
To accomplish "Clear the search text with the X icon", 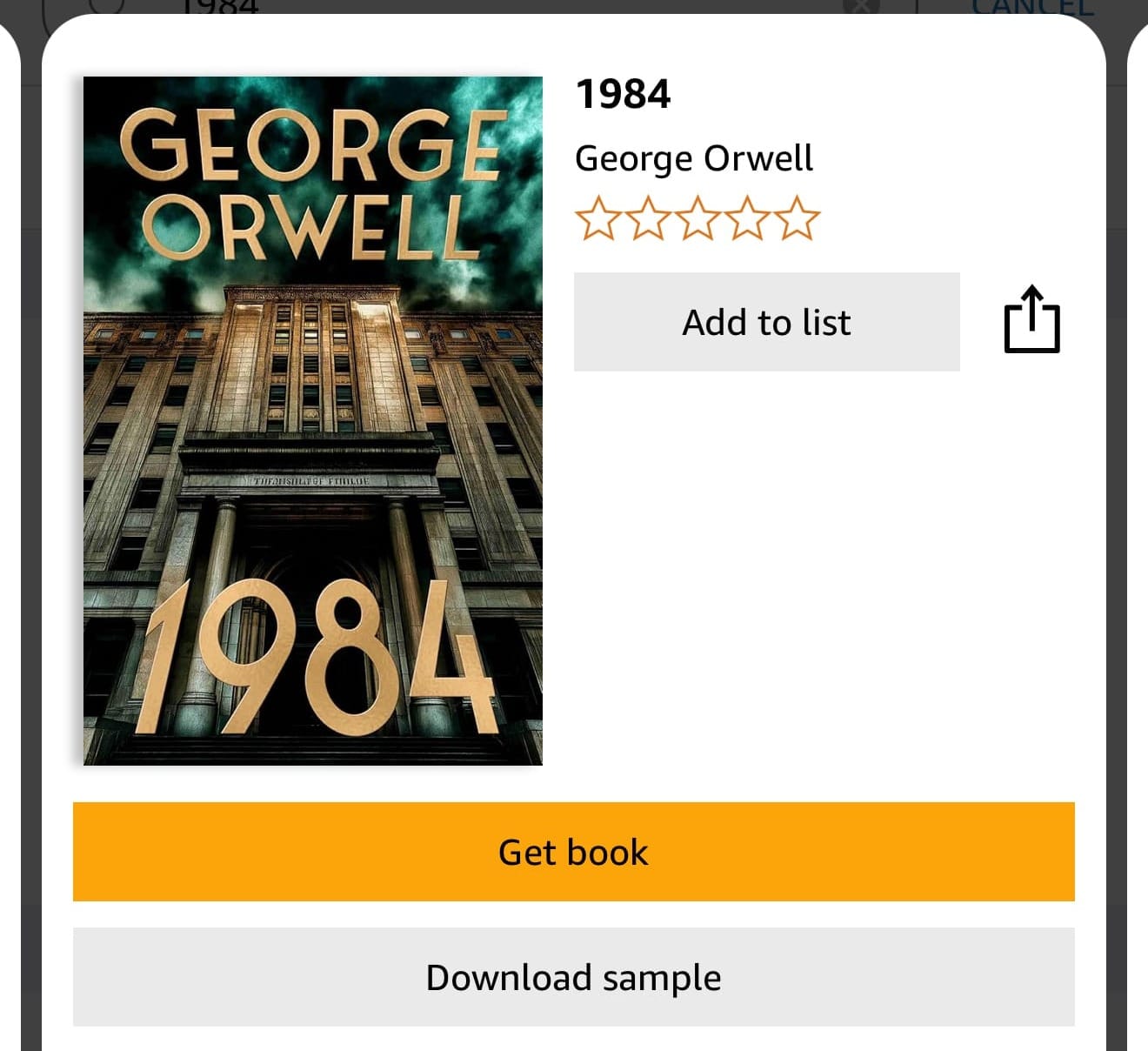I will tap(861, 5).
